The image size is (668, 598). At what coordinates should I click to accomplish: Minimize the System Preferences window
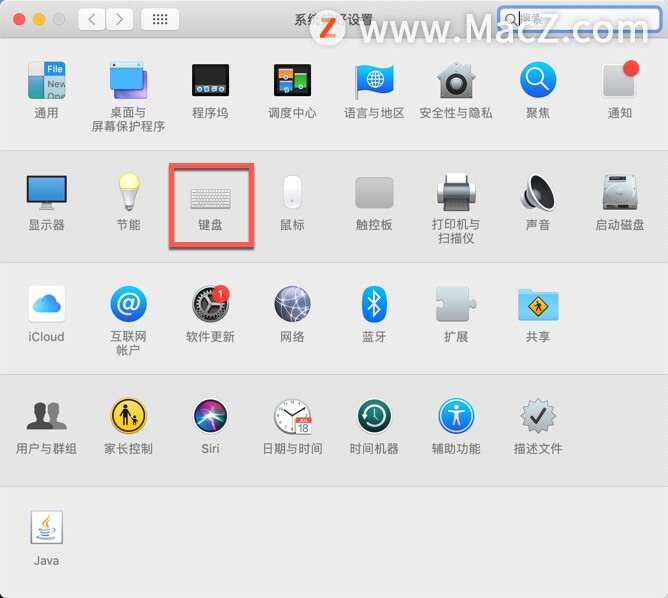point(39,19)
